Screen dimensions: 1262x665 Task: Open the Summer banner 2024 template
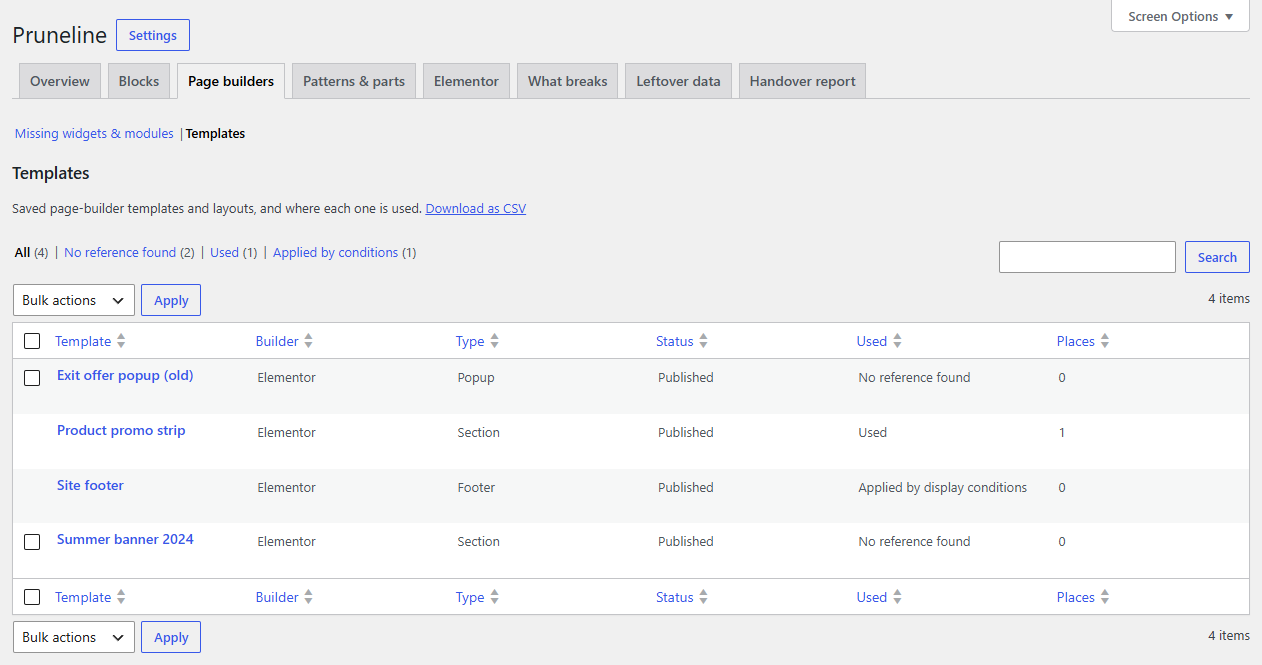coord(125,540)
